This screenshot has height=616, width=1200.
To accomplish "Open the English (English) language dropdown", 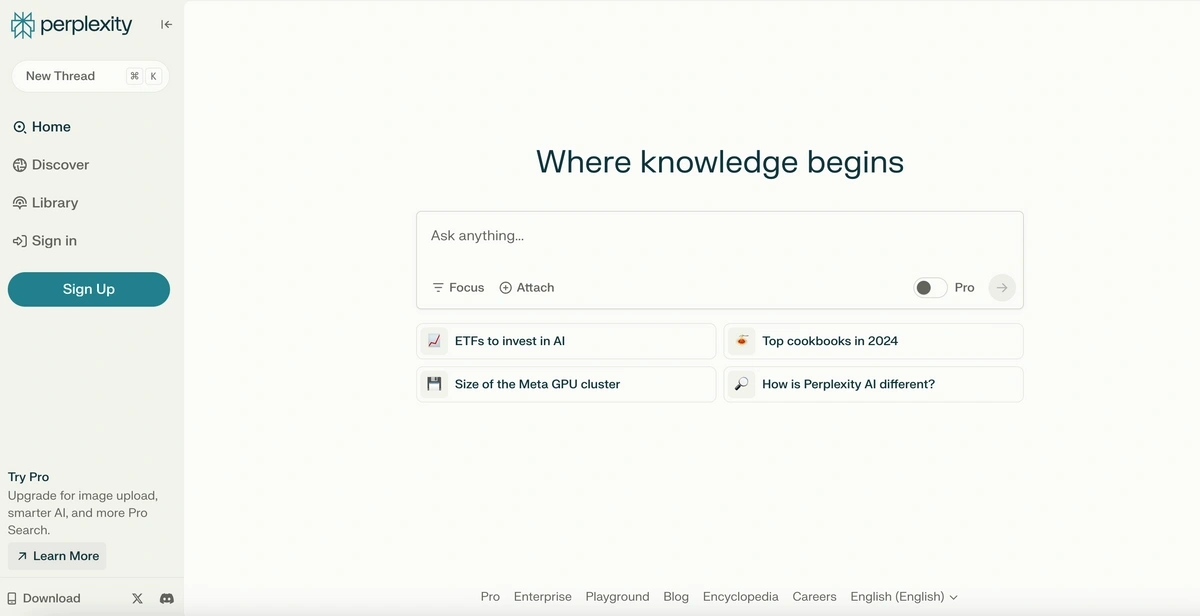I will coord(904,597).
